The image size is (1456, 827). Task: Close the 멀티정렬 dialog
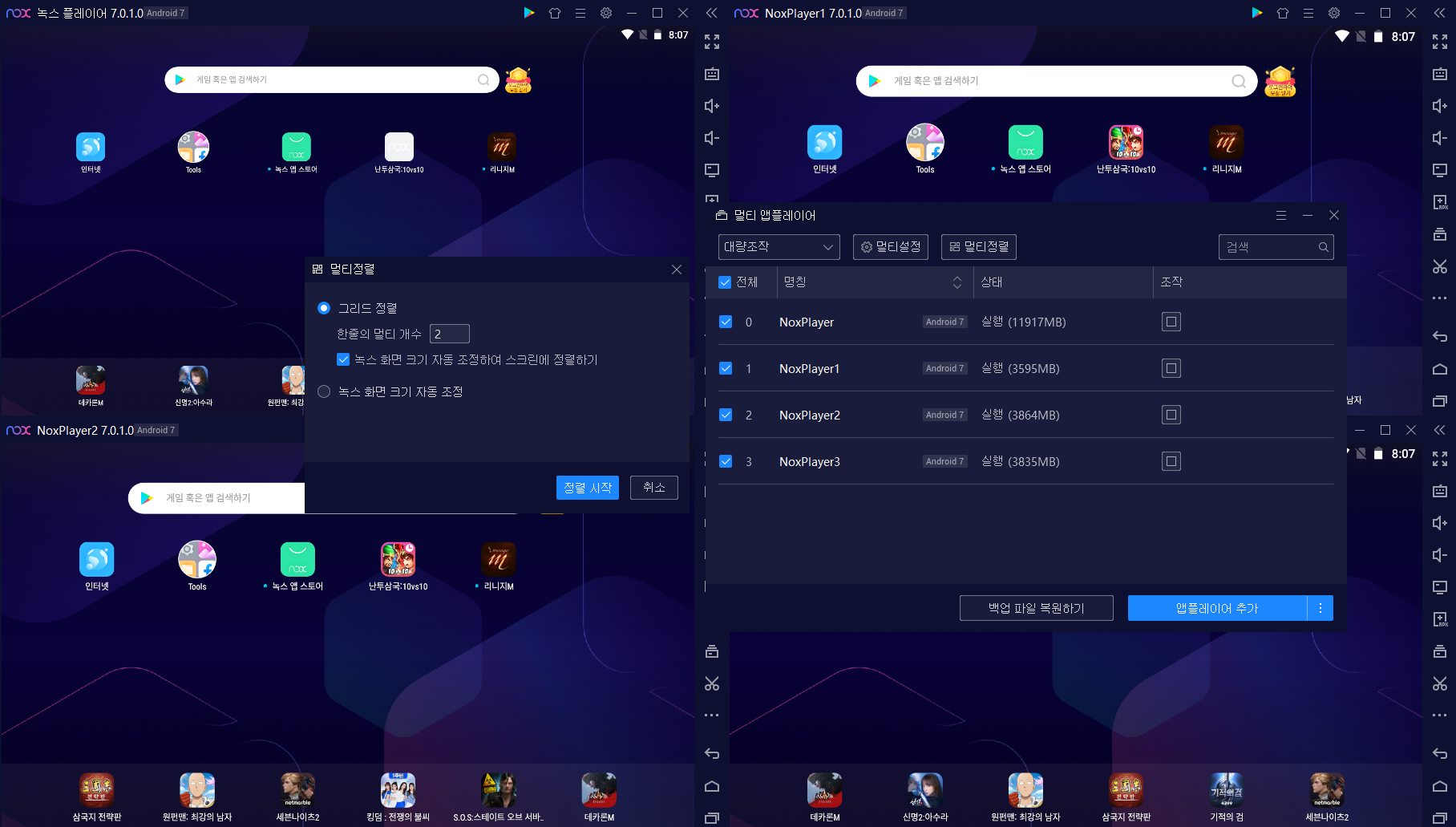(x=677, y=270)
